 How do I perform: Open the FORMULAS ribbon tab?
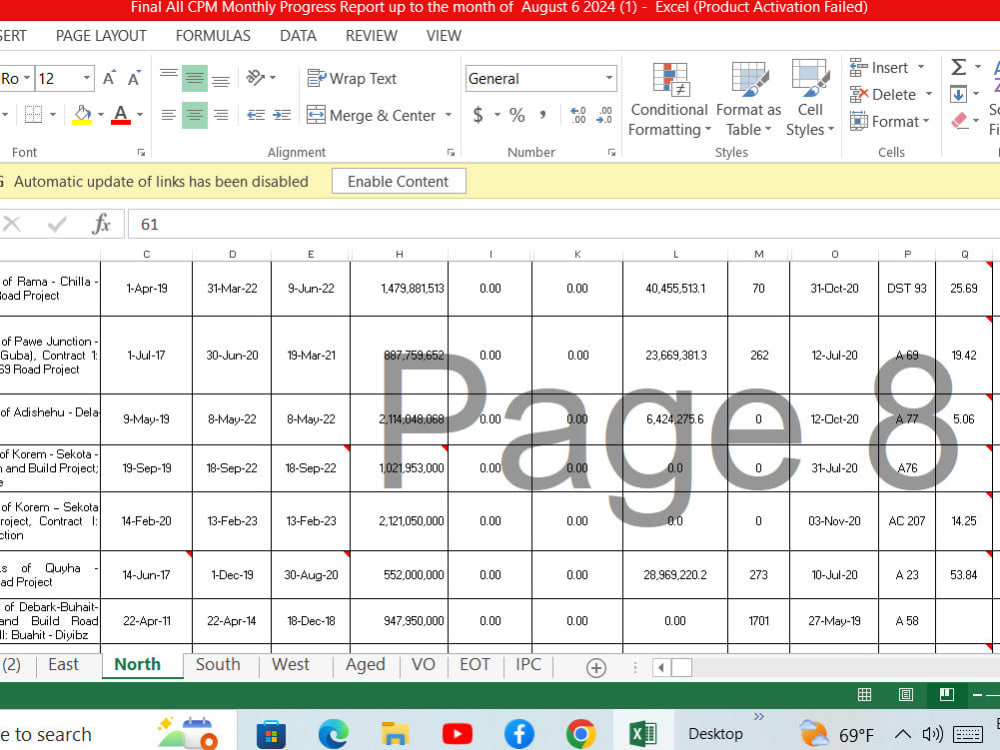tap(213, 36)
